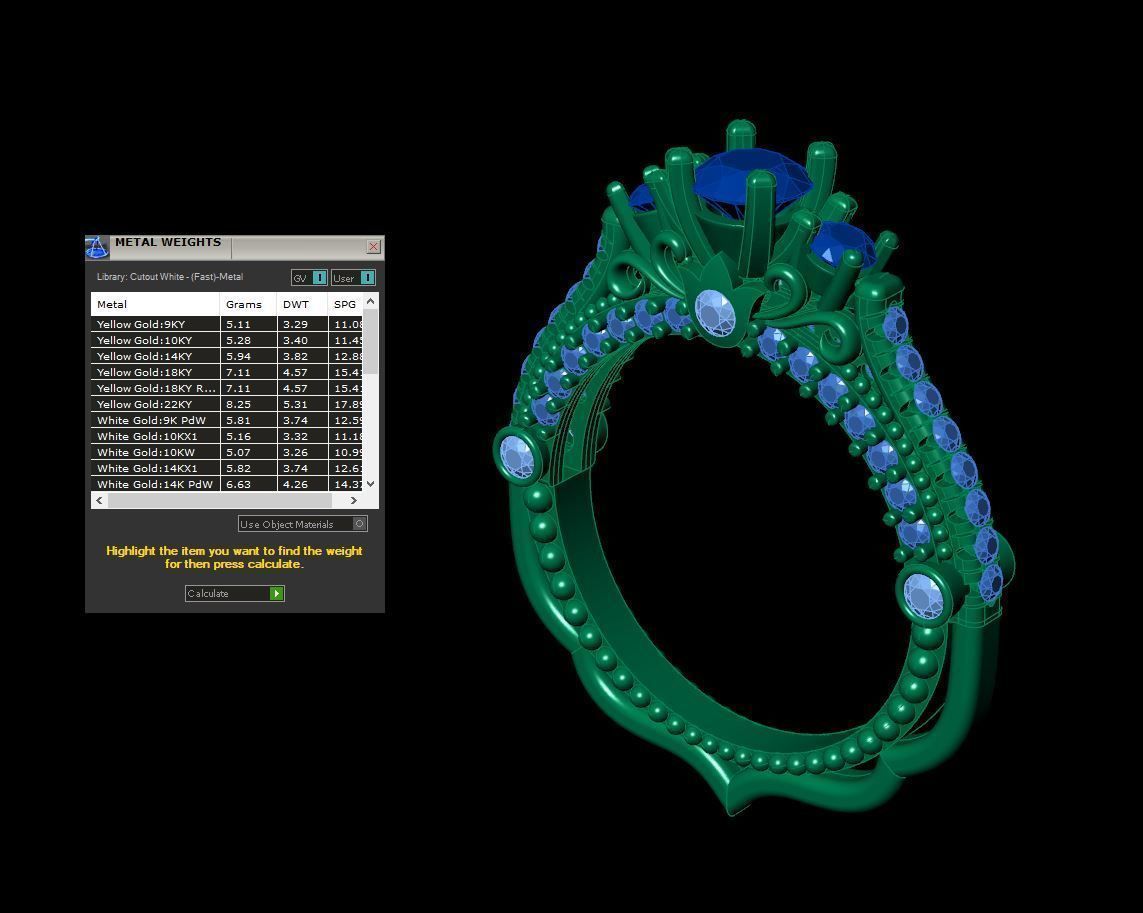This screenshot has width=1143, height=913.
Task: Click the horizontal scrollbar thumb of metal table
Action: [219, 500]
